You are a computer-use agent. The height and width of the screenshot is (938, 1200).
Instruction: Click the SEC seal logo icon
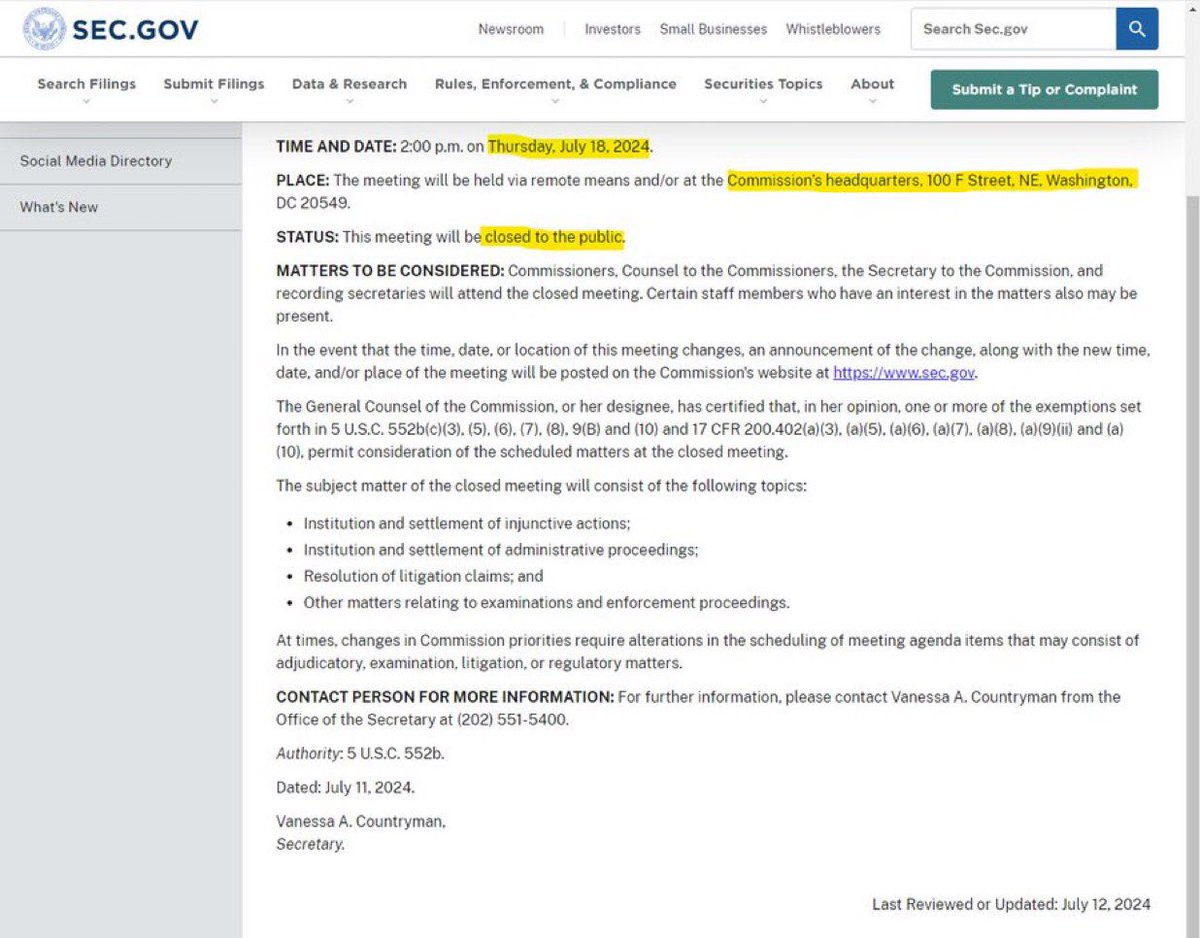pos(41,29)
